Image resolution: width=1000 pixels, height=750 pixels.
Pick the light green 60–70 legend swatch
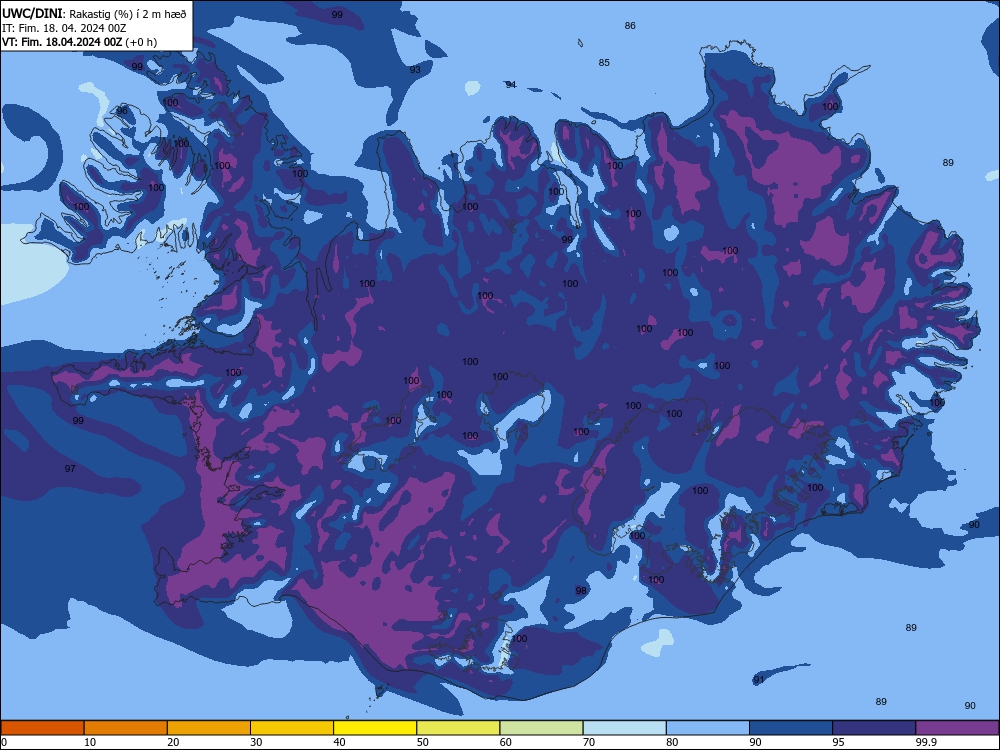point(541,728)
